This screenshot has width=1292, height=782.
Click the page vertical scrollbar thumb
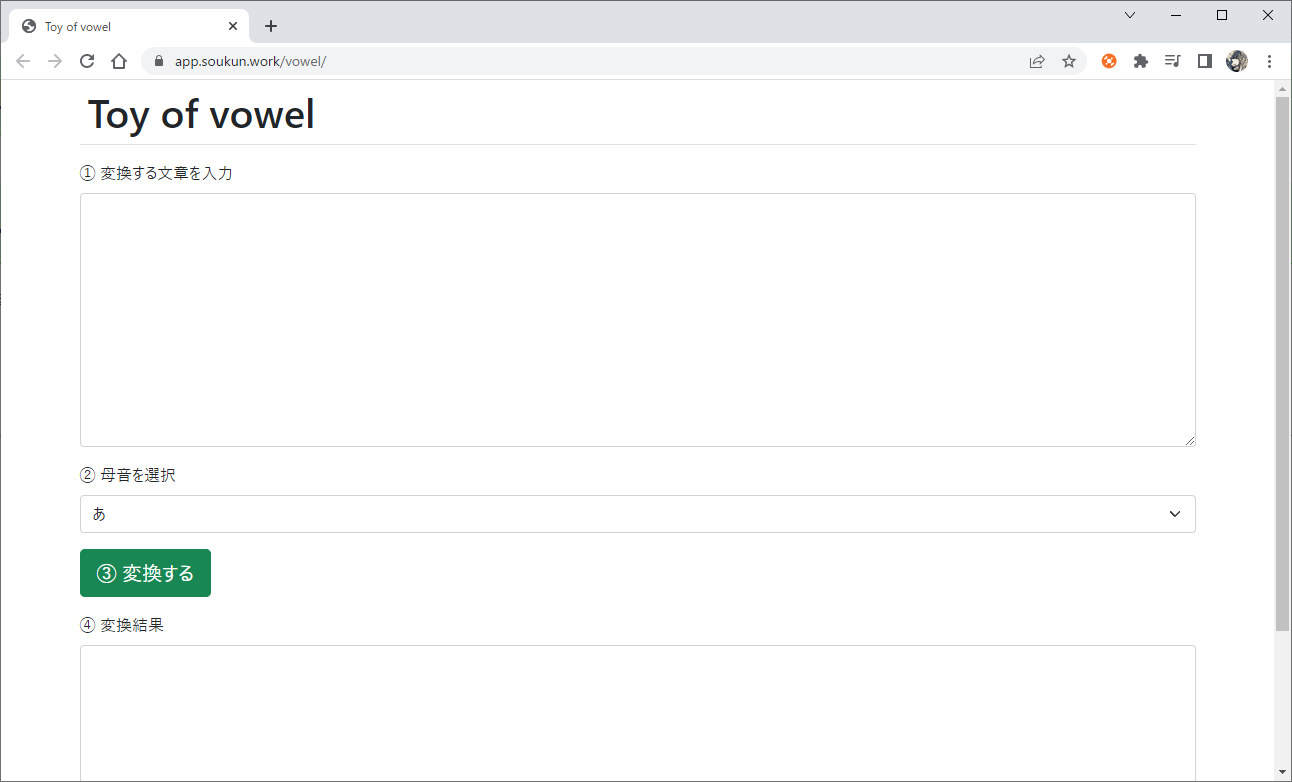click(x=1282, y=360)
